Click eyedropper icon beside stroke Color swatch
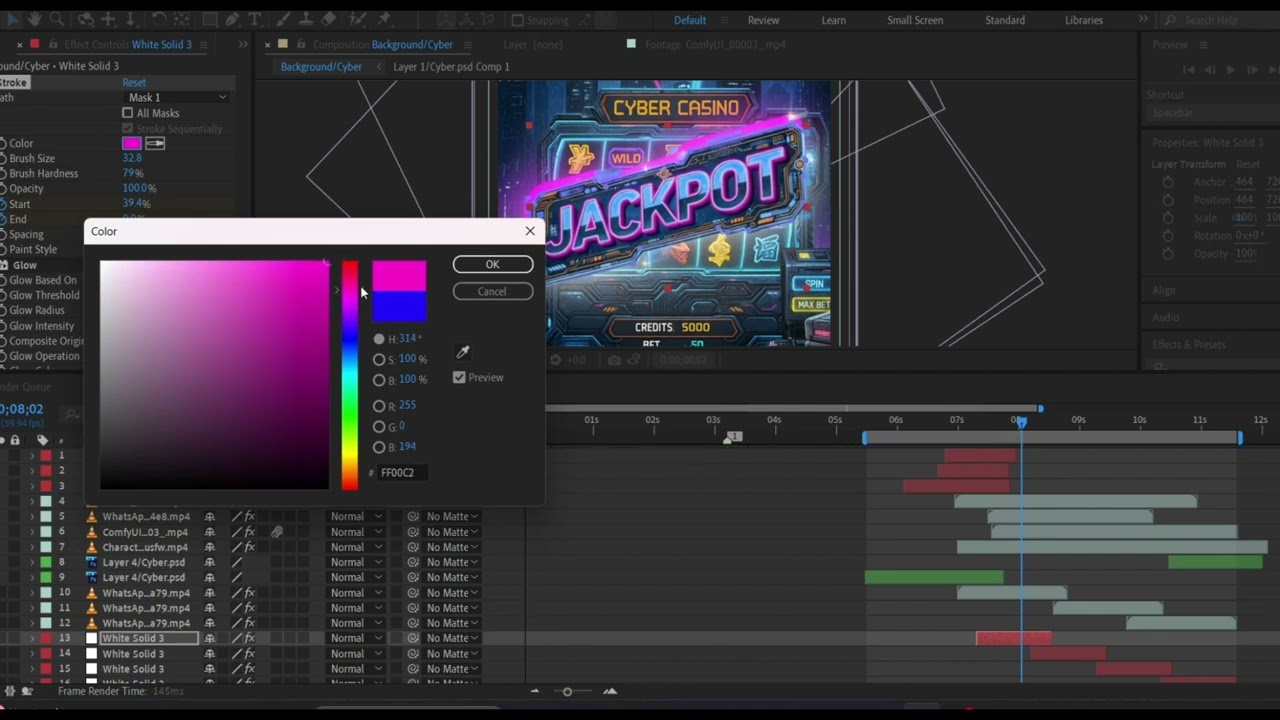The width and height of the screenshot is (1280, 720). point(155,143)
